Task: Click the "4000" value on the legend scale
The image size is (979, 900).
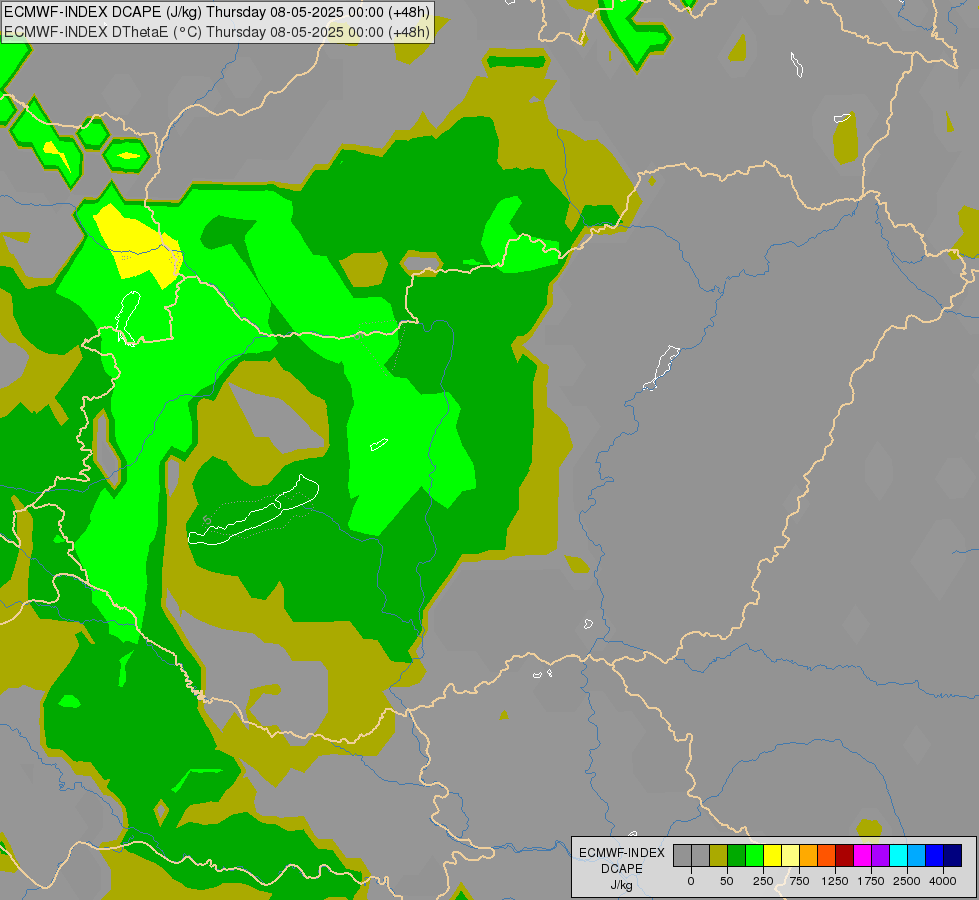Action: [943, 881]
